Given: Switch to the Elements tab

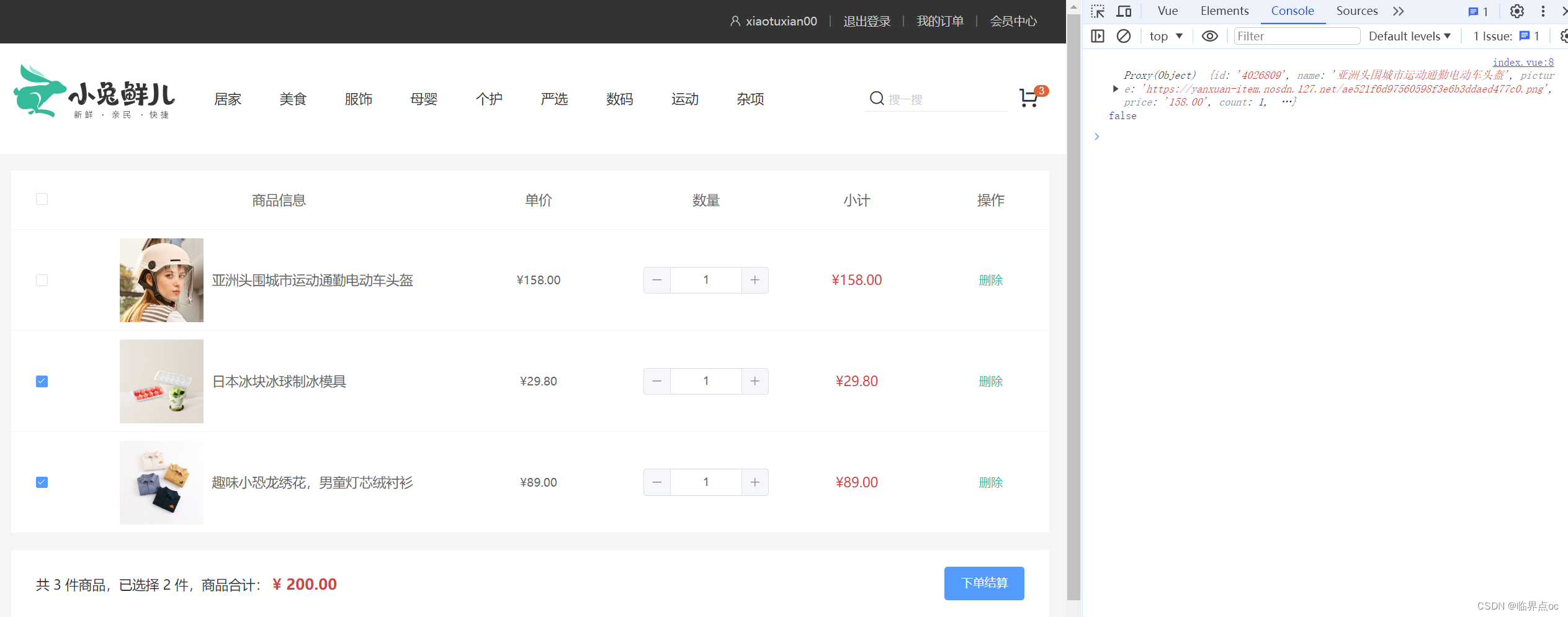Looking at the screenshot, I should point(1224,11).
